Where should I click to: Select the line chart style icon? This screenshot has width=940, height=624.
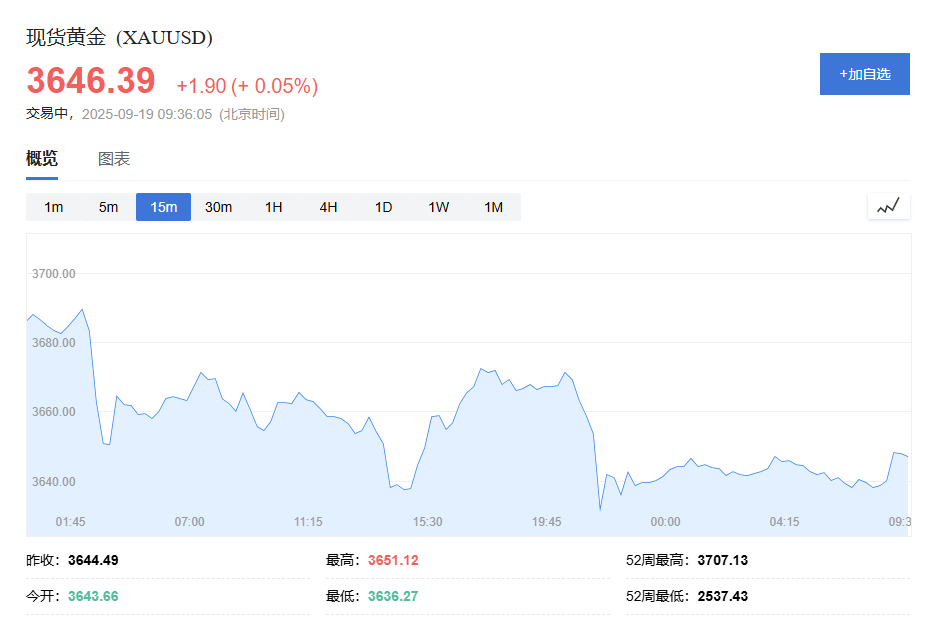point(888,206)
